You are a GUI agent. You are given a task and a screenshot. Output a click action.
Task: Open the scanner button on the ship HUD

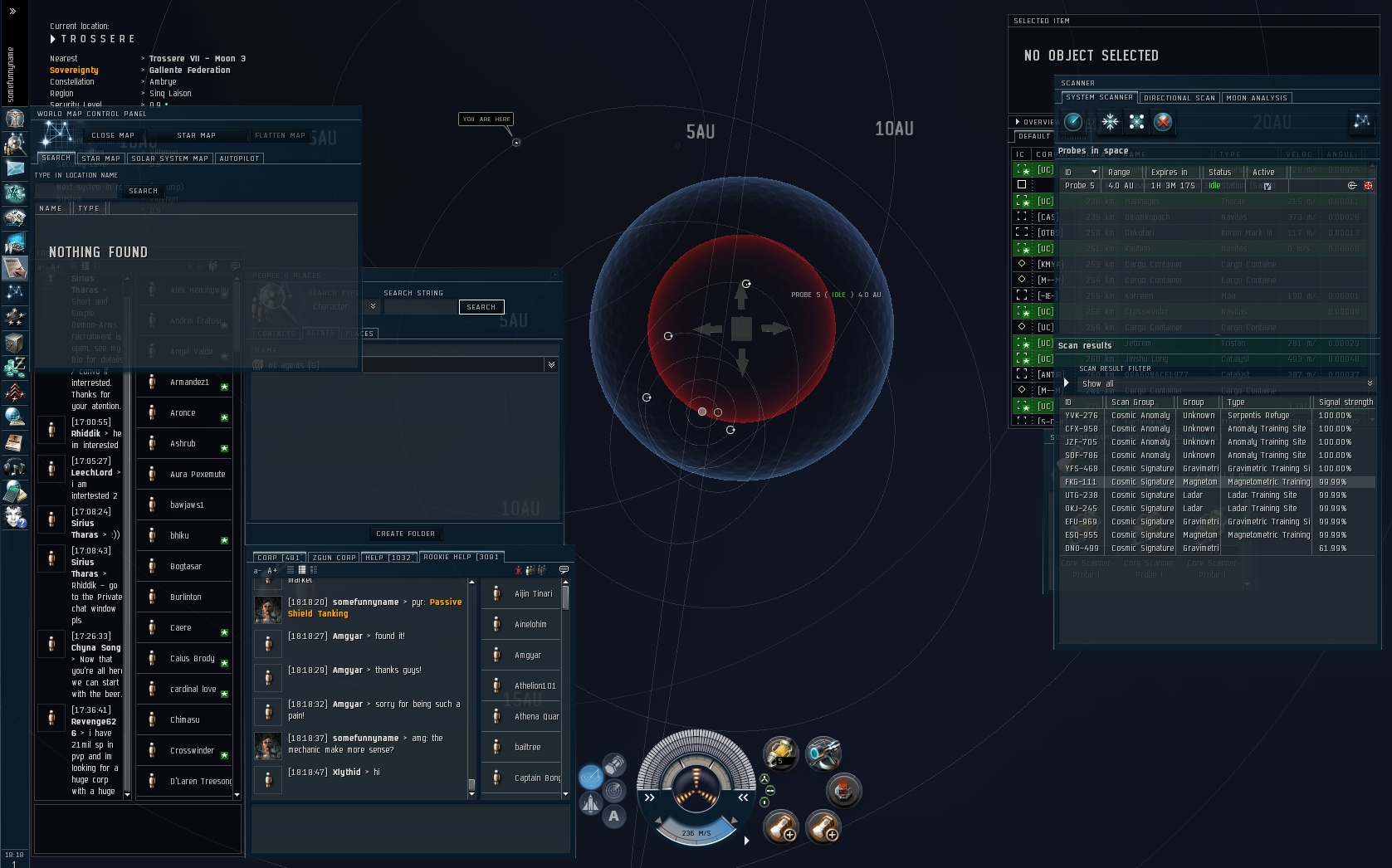[x=615, y=791]
